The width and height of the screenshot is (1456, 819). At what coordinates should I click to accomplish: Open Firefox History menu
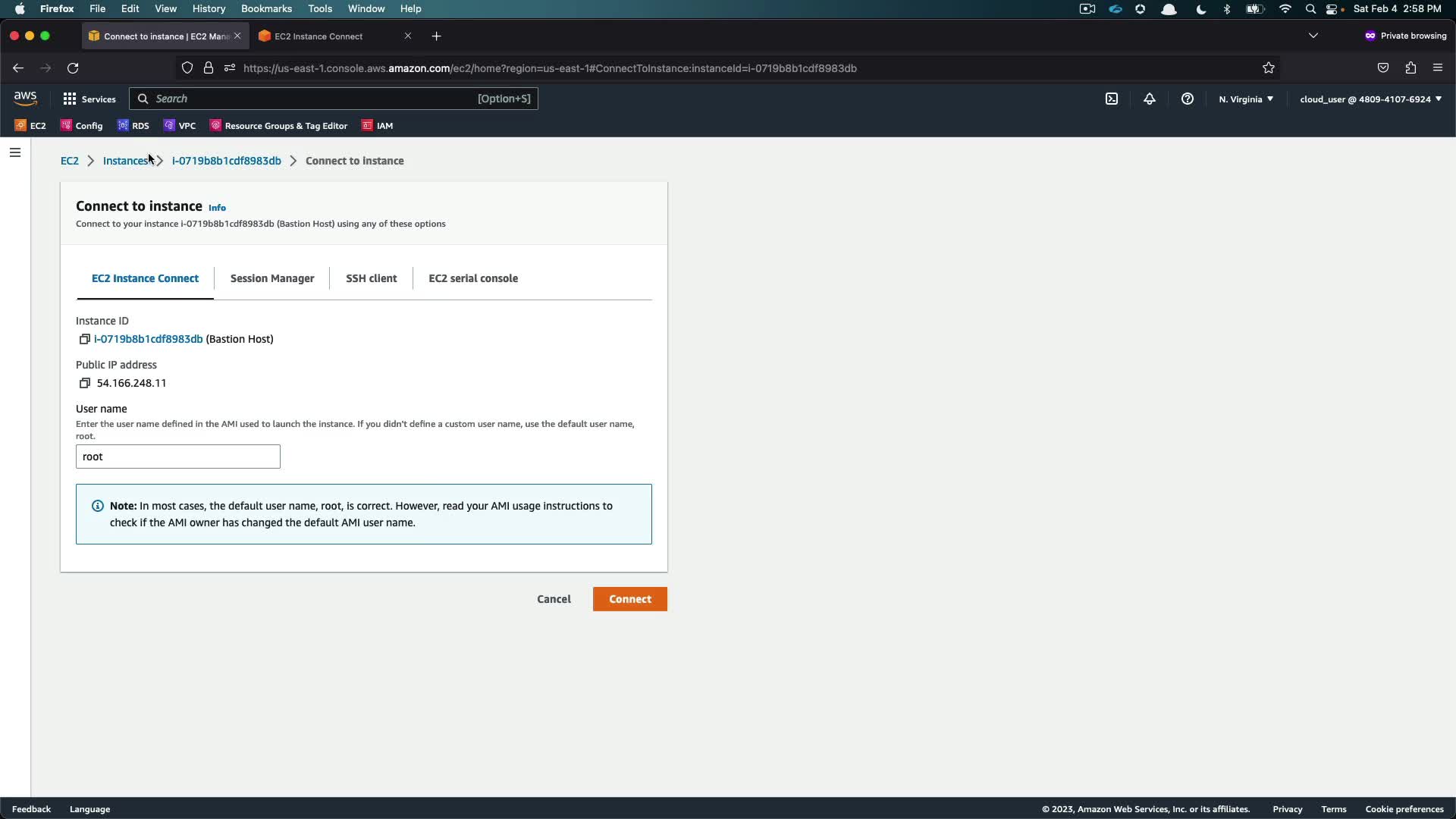(x=209, y=8)
